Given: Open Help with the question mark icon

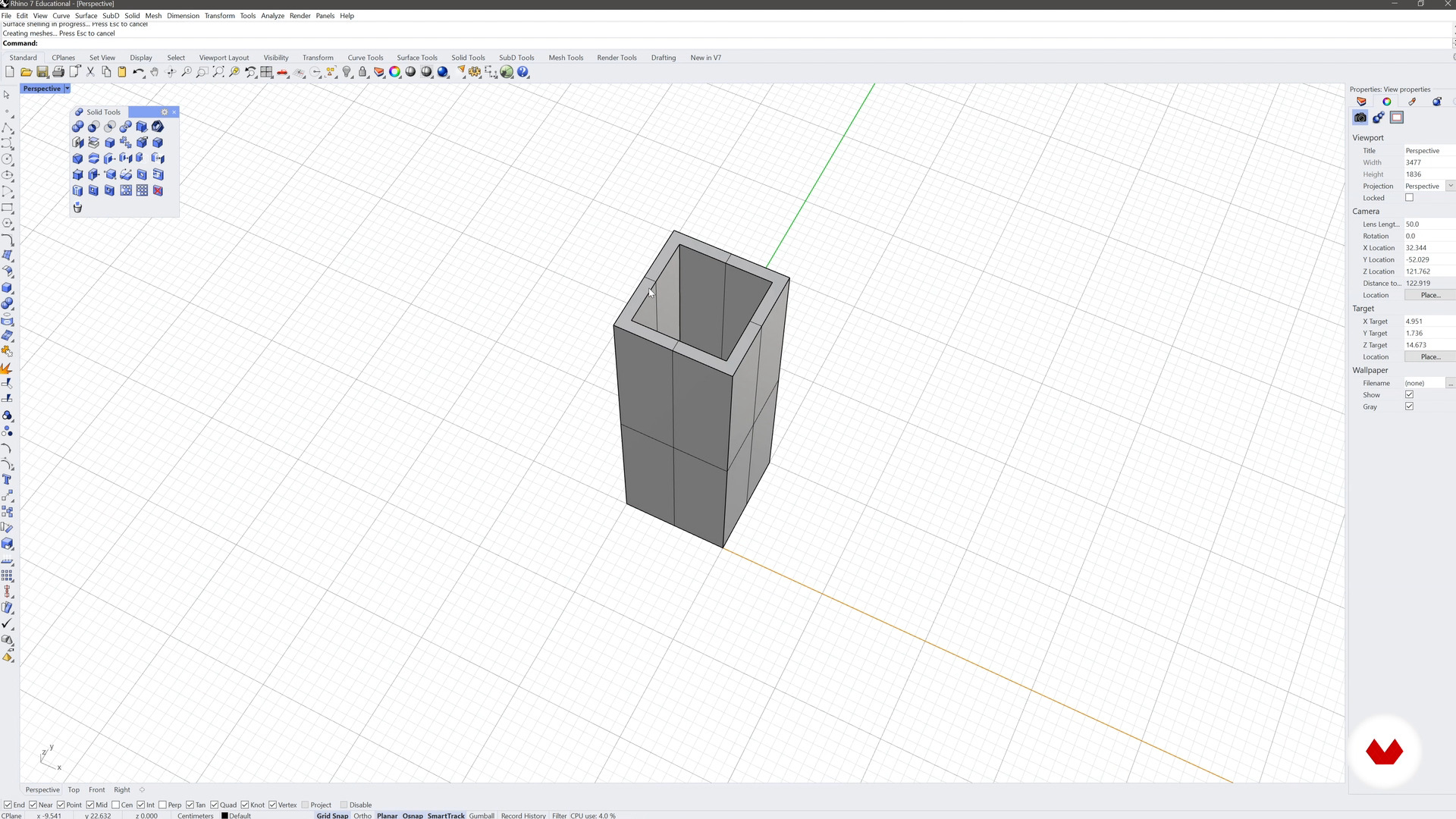Looking at the screenshot, I should [522, 72].
